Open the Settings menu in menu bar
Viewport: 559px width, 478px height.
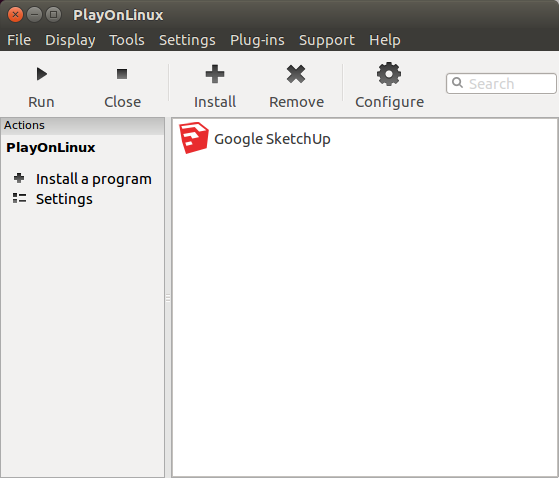coord(187,40)
